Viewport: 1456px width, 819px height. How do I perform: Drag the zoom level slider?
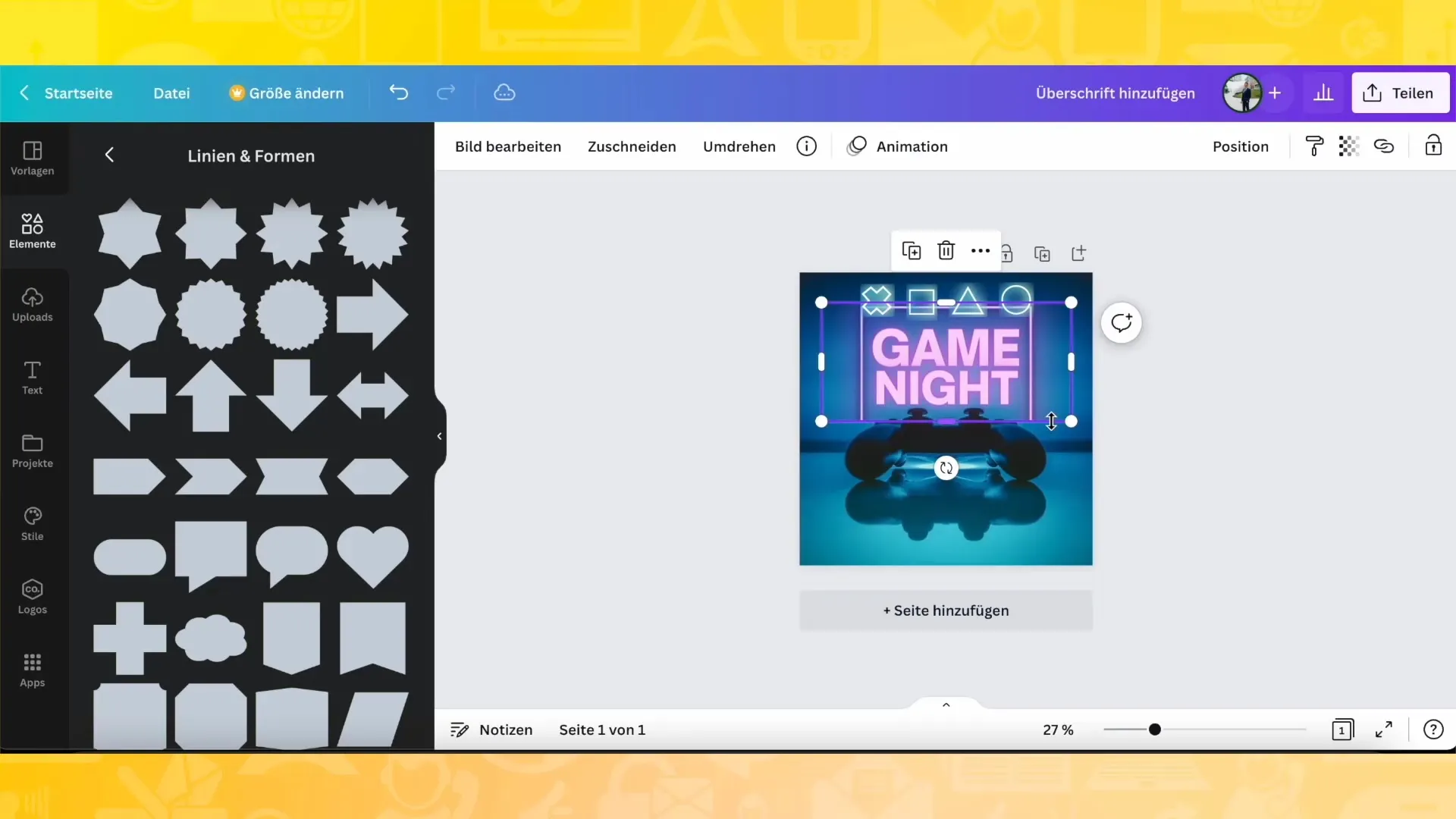pos(1154,729)
